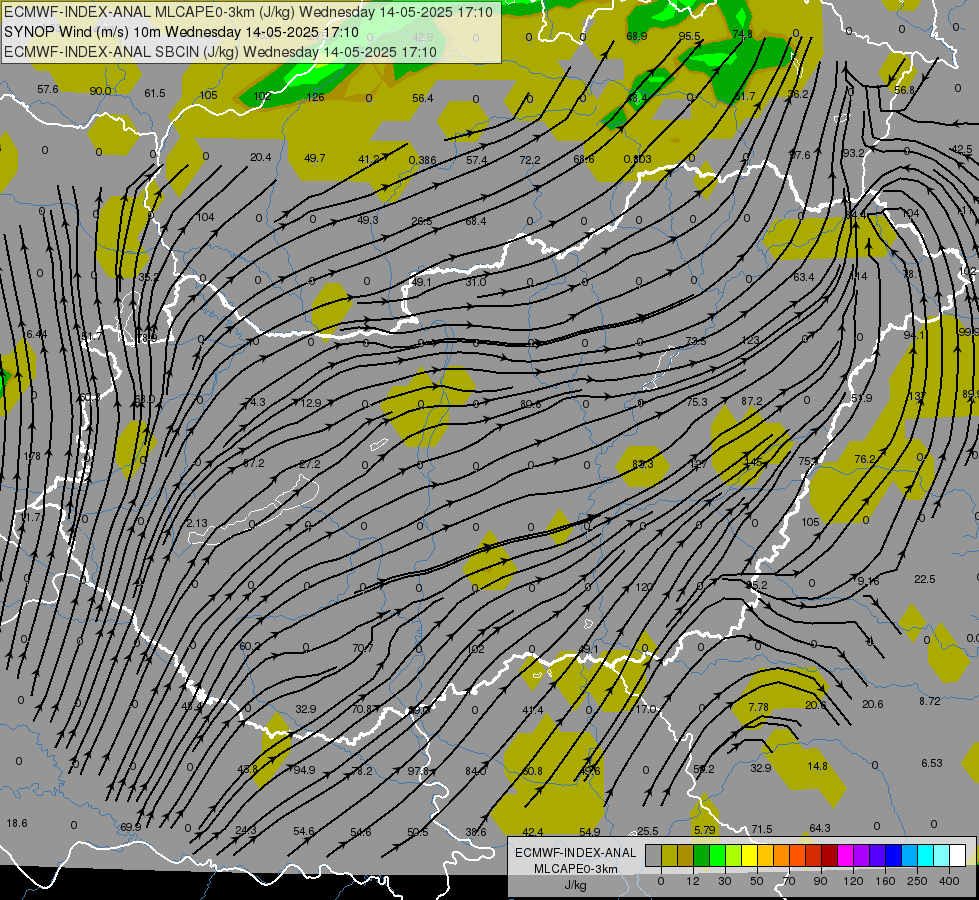Click the map value 126
Viewport: 979px width, 900px height.
(315, 97)
